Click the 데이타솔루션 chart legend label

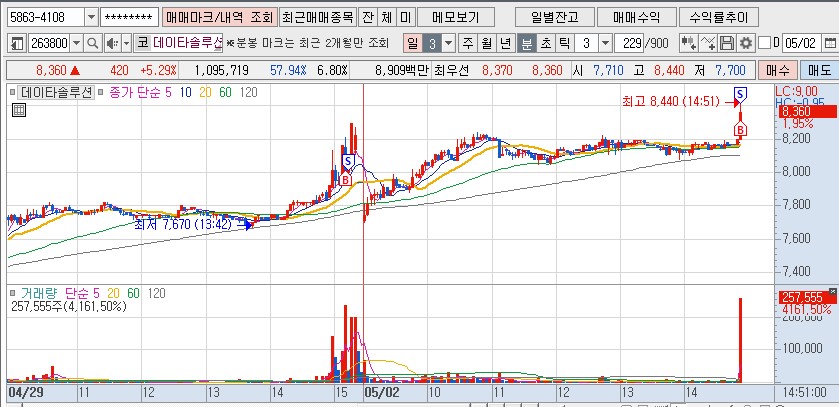[57, 93]
